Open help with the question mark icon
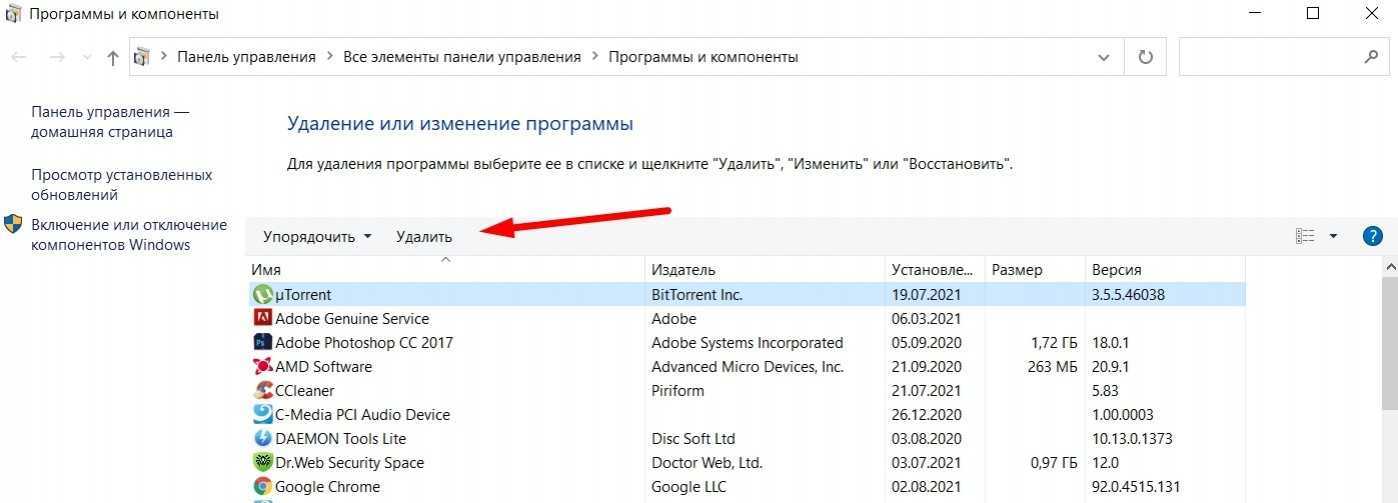The image size is (1398, 503). 1372,237
